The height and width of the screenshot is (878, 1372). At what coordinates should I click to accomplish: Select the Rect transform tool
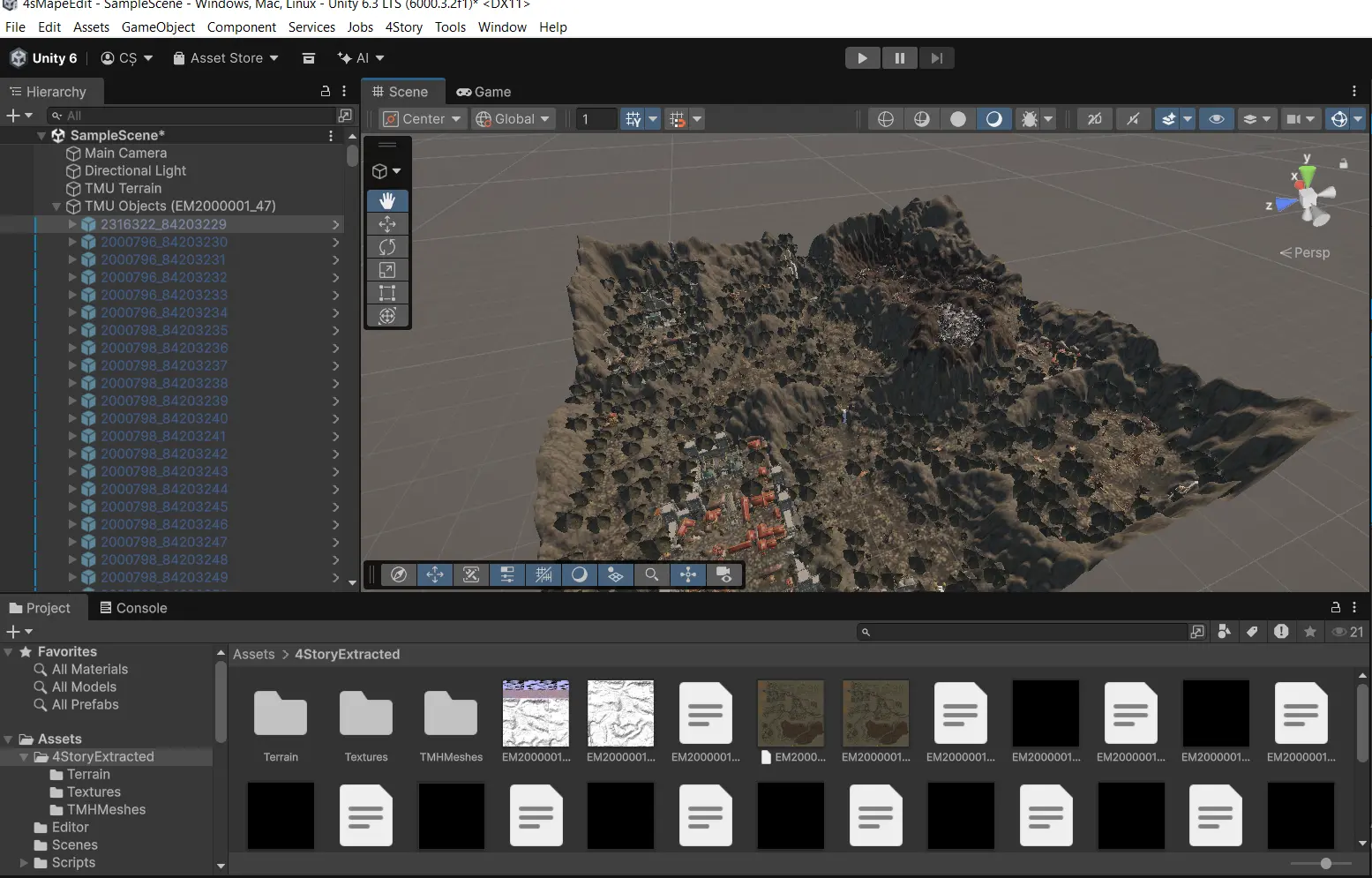tap(387, 293)
